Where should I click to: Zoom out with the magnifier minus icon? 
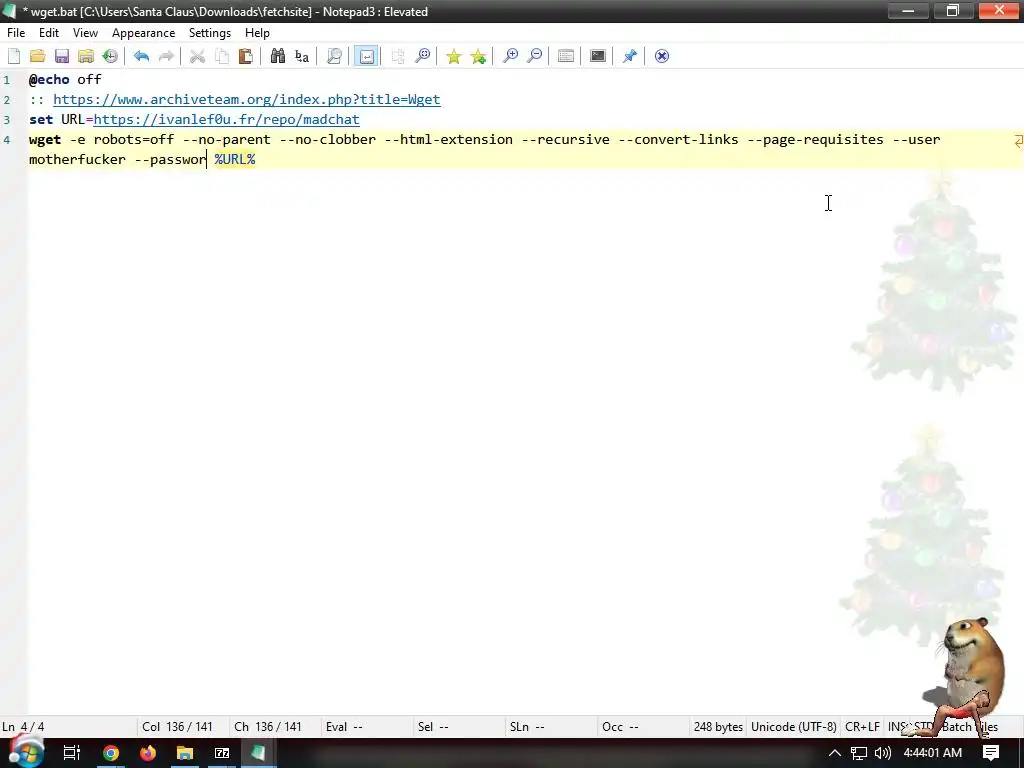(x=534, y=56)
